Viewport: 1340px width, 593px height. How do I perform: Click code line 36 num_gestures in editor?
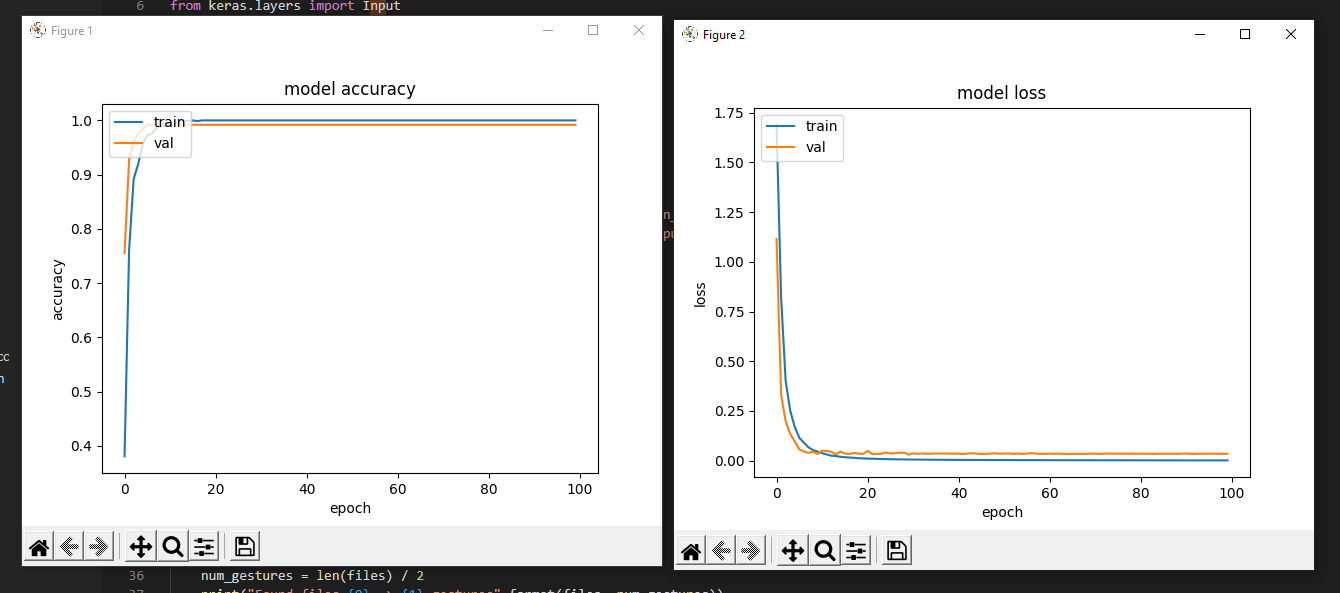[312, 575]
